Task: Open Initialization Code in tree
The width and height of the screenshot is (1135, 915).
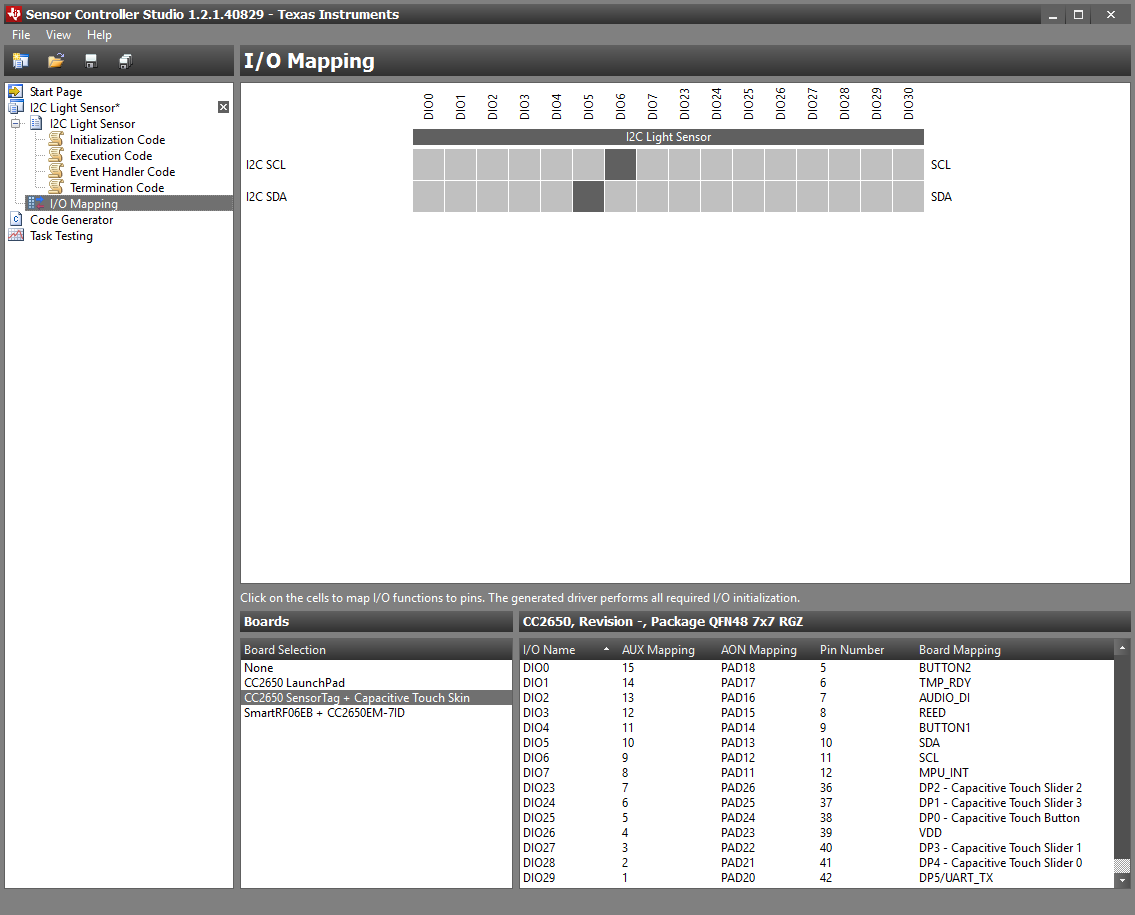Action: click(x=117, y=140)
